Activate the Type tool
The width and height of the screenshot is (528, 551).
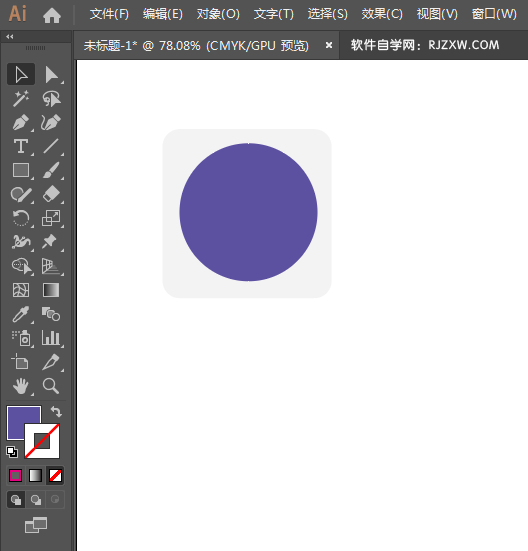[21, 146]
